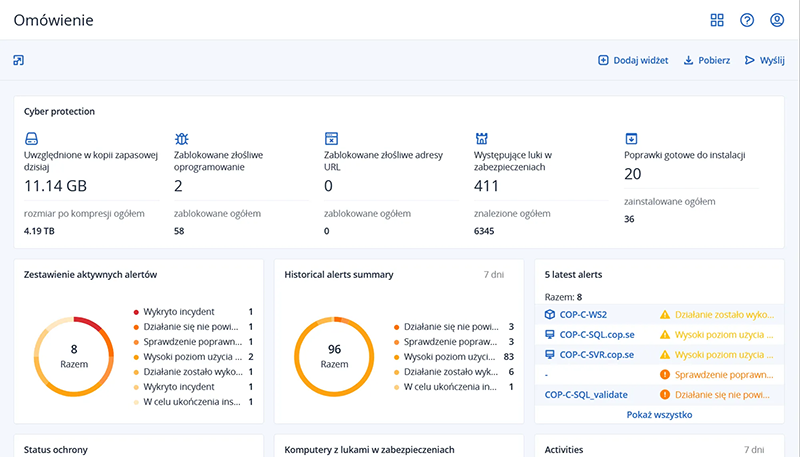
Task: Click the Status ochrony widget title
Action: coord(56,450)
